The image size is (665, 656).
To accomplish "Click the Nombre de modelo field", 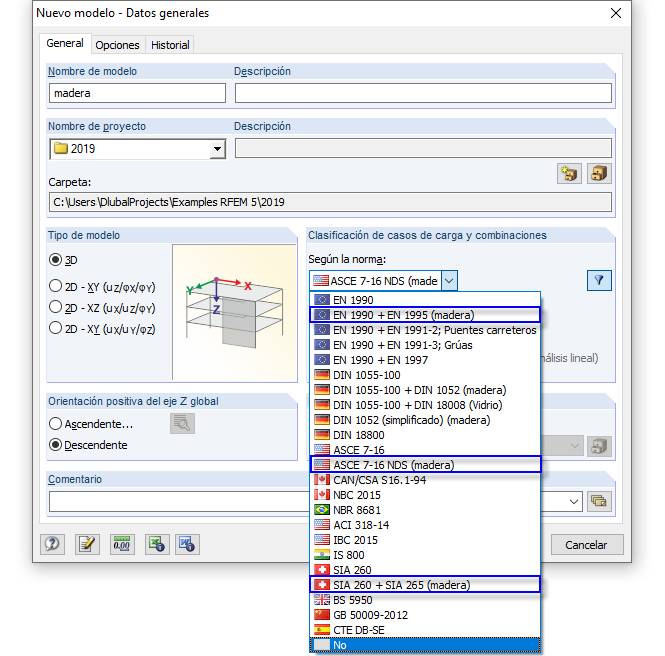I will 137,93.
